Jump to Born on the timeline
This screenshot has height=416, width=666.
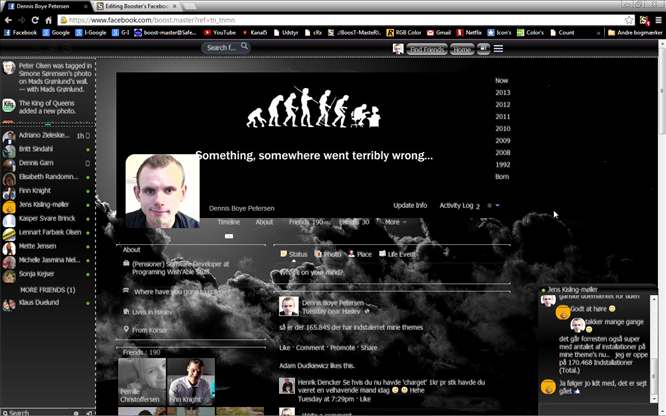point(502,176)
